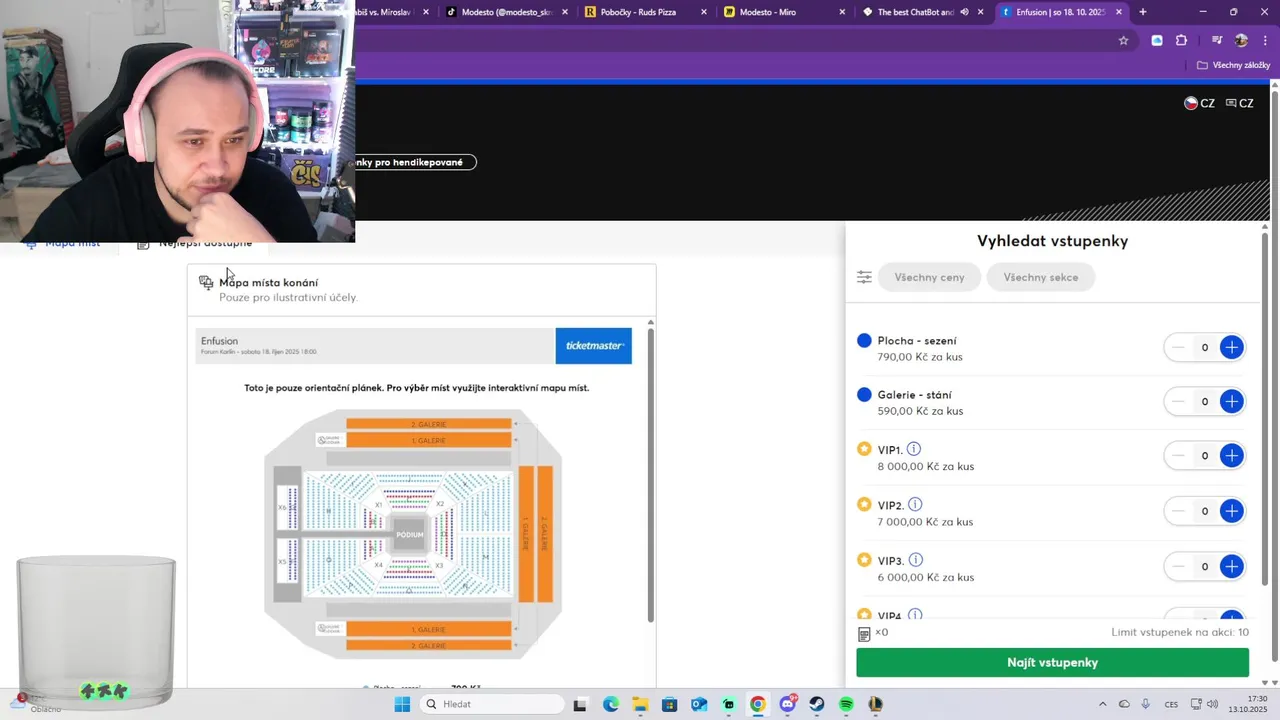
Task: Click the tickets for handicapped button
Action: (x=415, y=162)
